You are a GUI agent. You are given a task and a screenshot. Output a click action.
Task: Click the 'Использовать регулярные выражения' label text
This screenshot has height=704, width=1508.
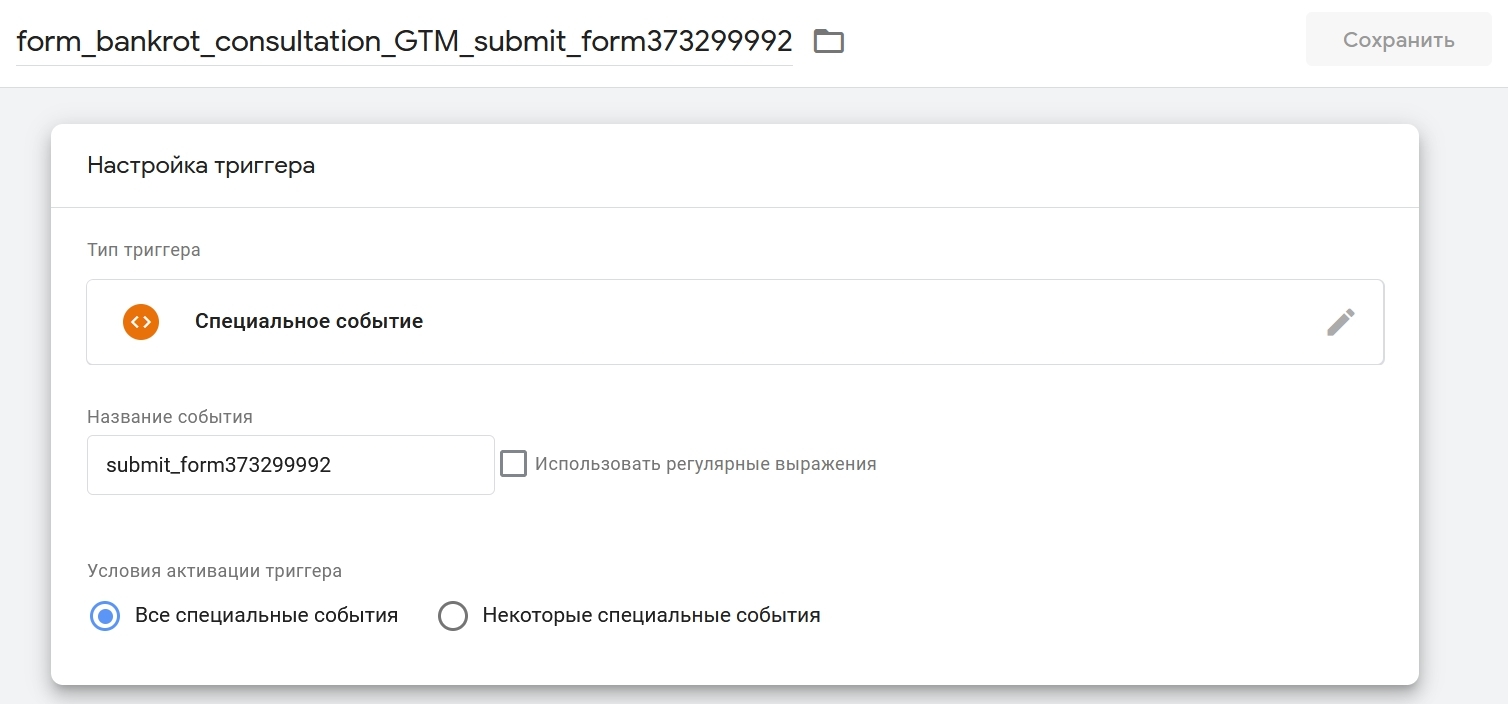click(705, 464)
